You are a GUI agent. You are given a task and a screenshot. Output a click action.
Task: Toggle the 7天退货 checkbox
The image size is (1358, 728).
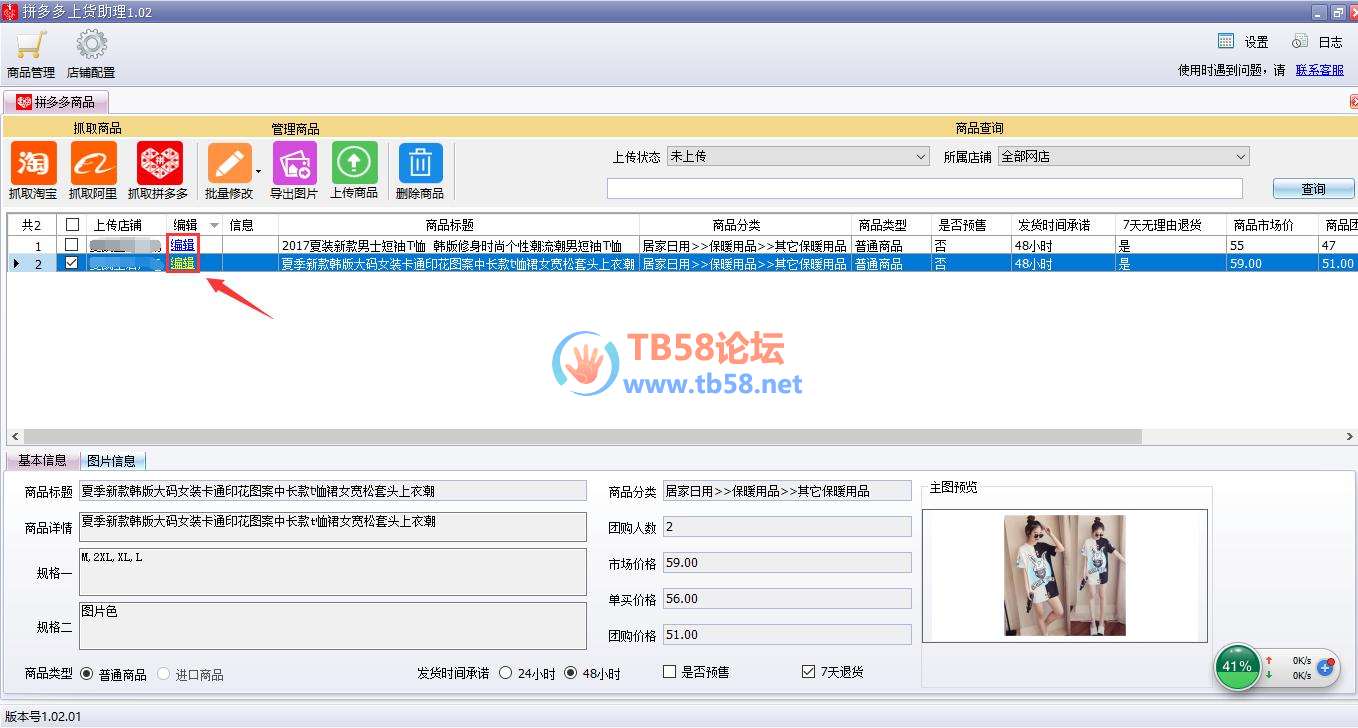[808, 672]
